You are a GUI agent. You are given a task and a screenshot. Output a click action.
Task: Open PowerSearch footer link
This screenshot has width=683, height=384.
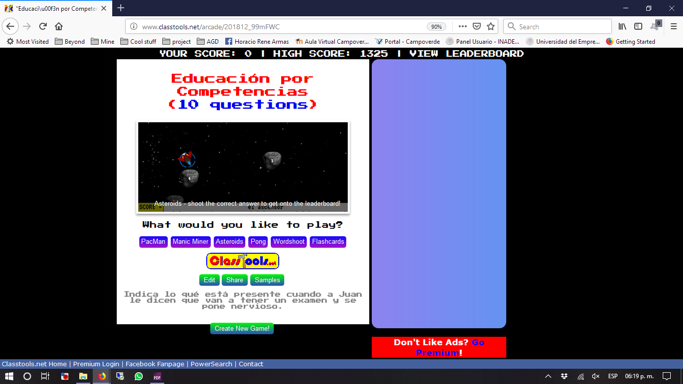[211, 364]
